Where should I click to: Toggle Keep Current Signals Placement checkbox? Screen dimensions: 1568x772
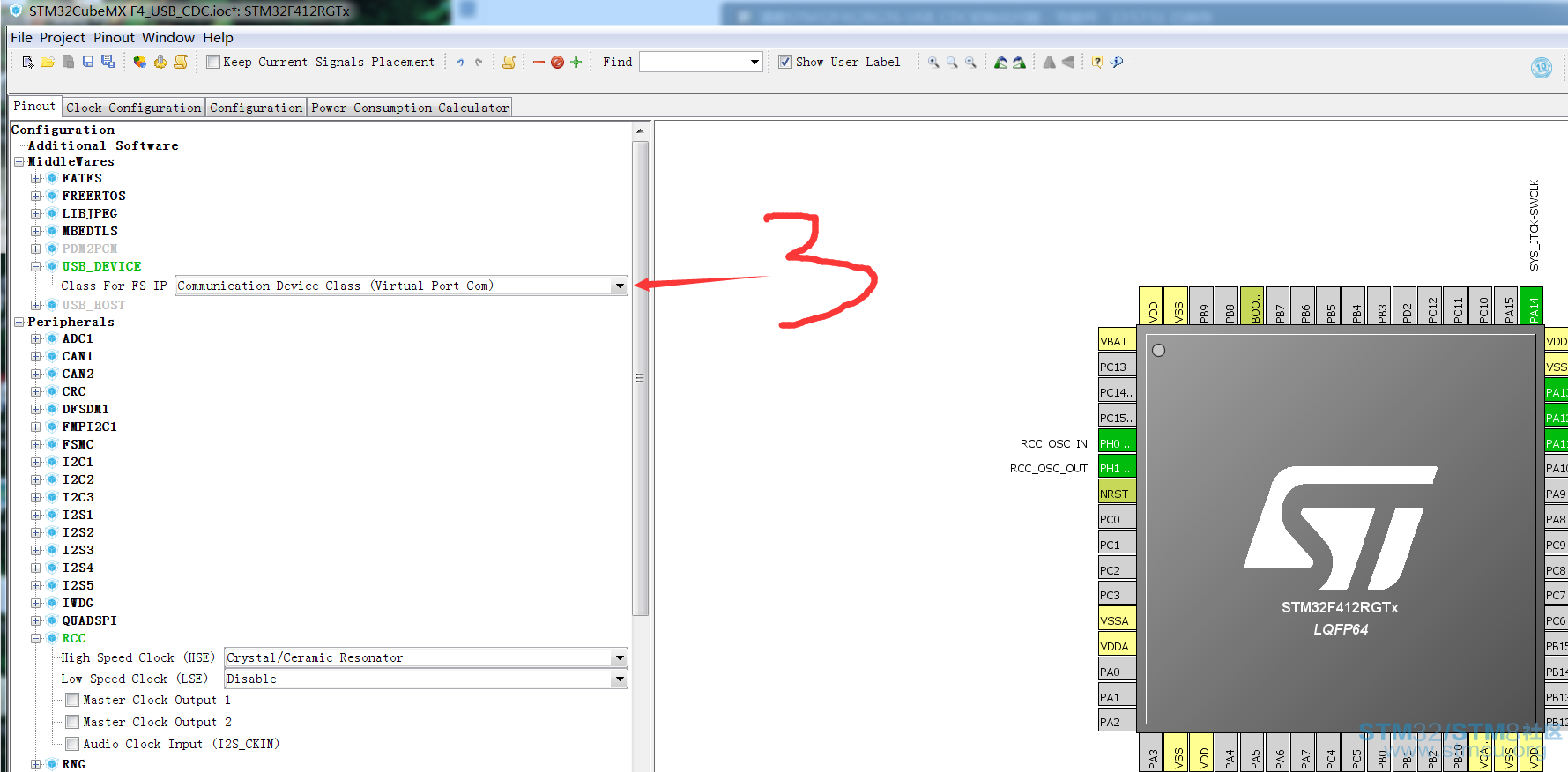pos(213,62)
